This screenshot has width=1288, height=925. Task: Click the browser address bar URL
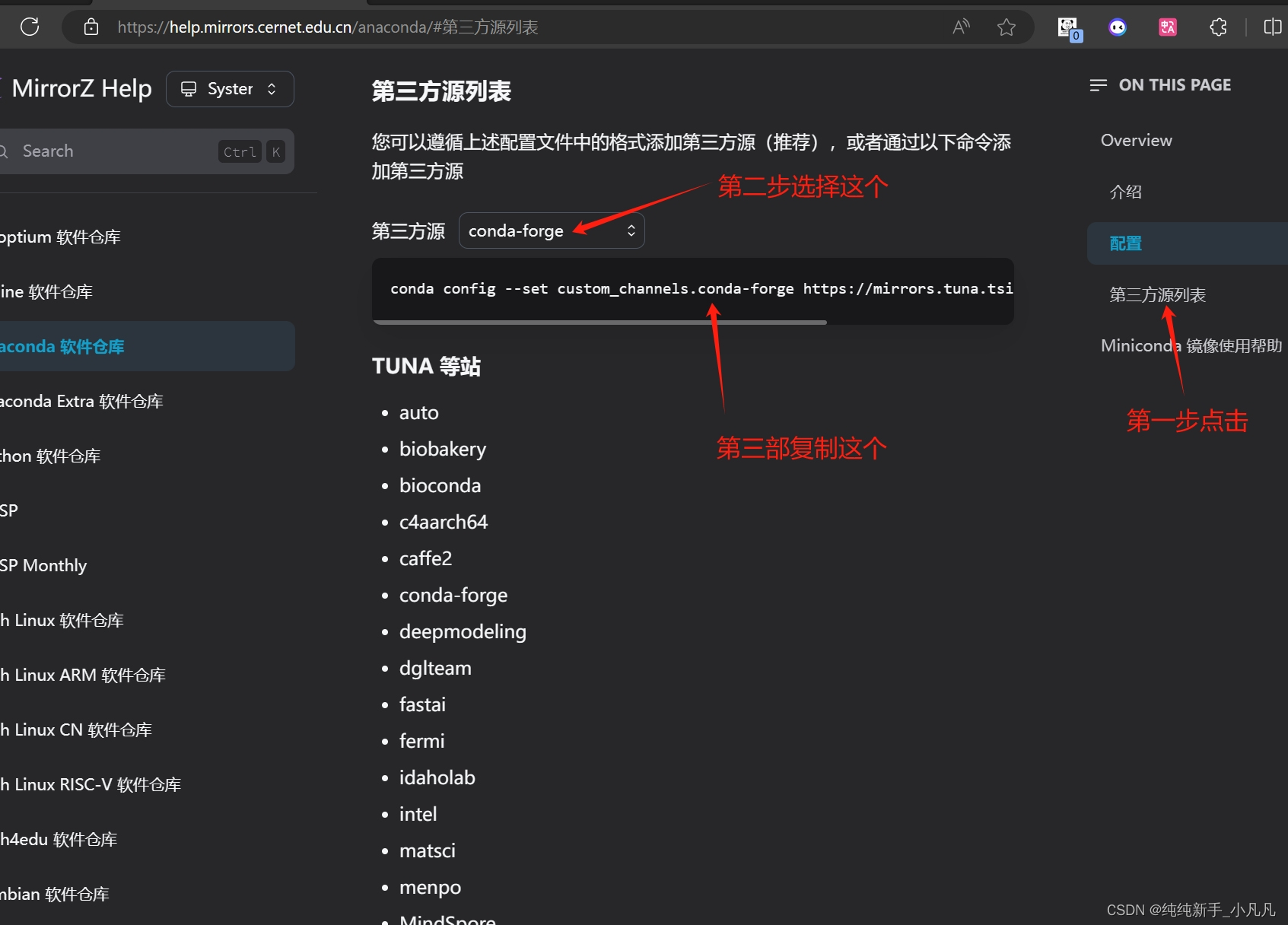pyautogui.click(x=328, y=27)
